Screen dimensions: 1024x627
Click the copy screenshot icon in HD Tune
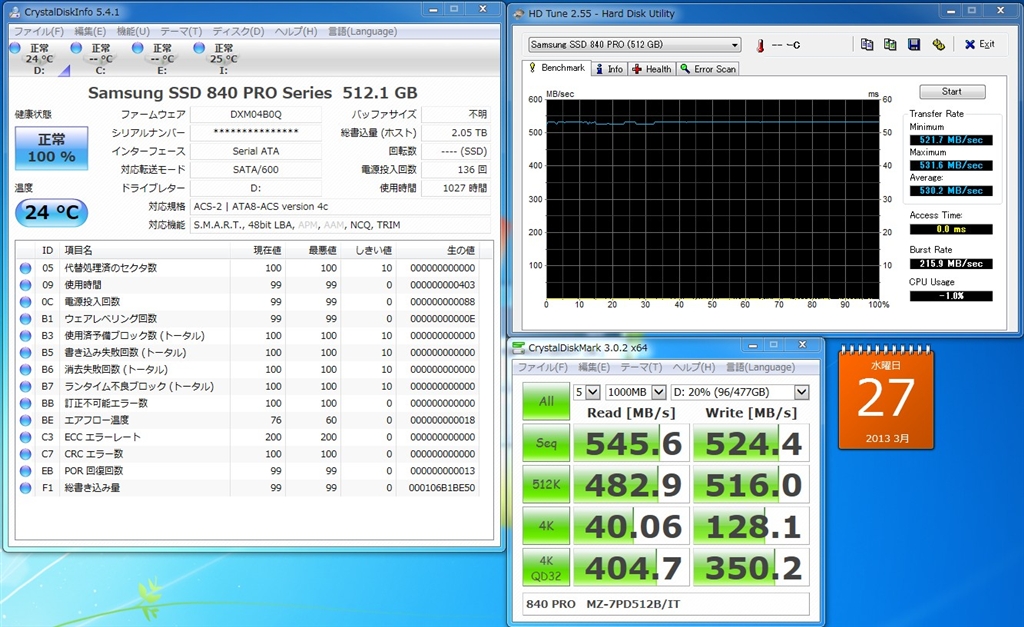tap(890, 44)
